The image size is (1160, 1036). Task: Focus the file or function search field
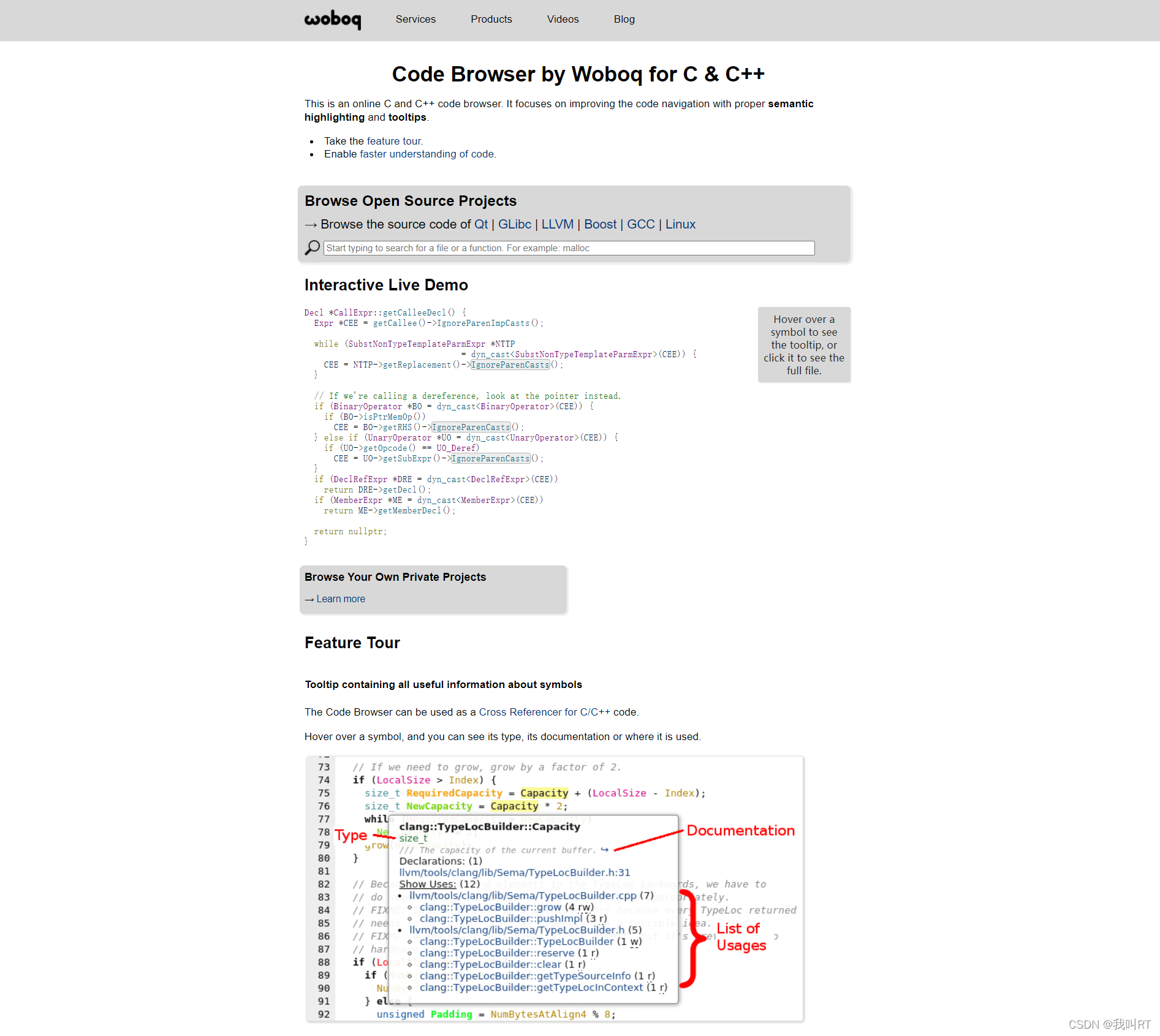coord(569,248)
